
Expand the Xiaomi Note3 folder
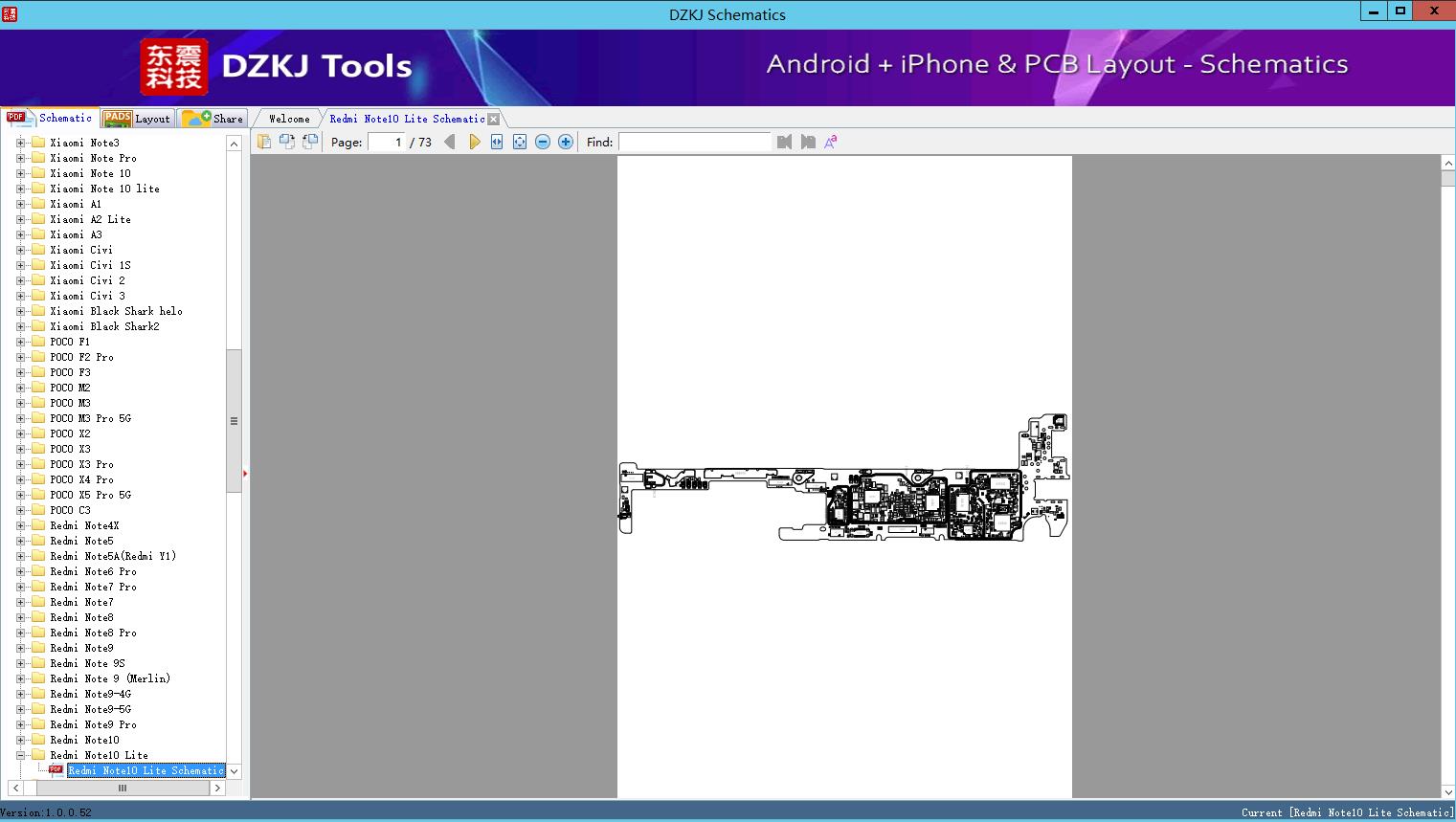coord(20,143)
